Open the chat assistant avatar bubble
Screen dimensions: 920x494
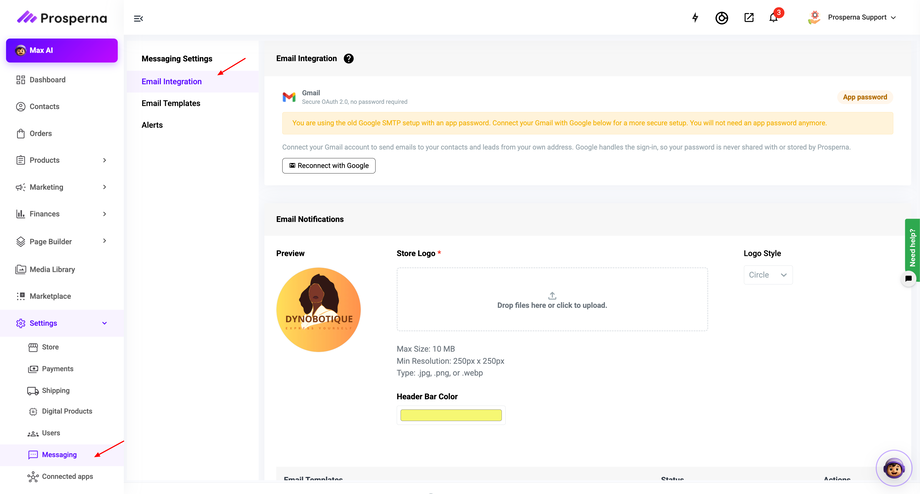coord(894,468)
